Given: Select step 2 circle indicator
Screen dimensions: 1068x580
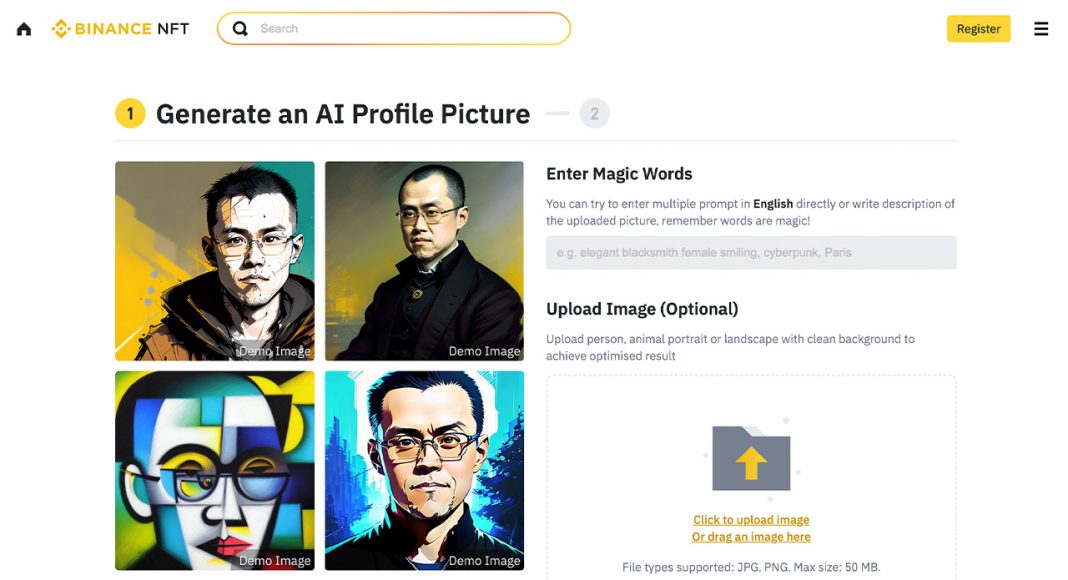Looking at the screenshot, I should [x=594, y=114].
